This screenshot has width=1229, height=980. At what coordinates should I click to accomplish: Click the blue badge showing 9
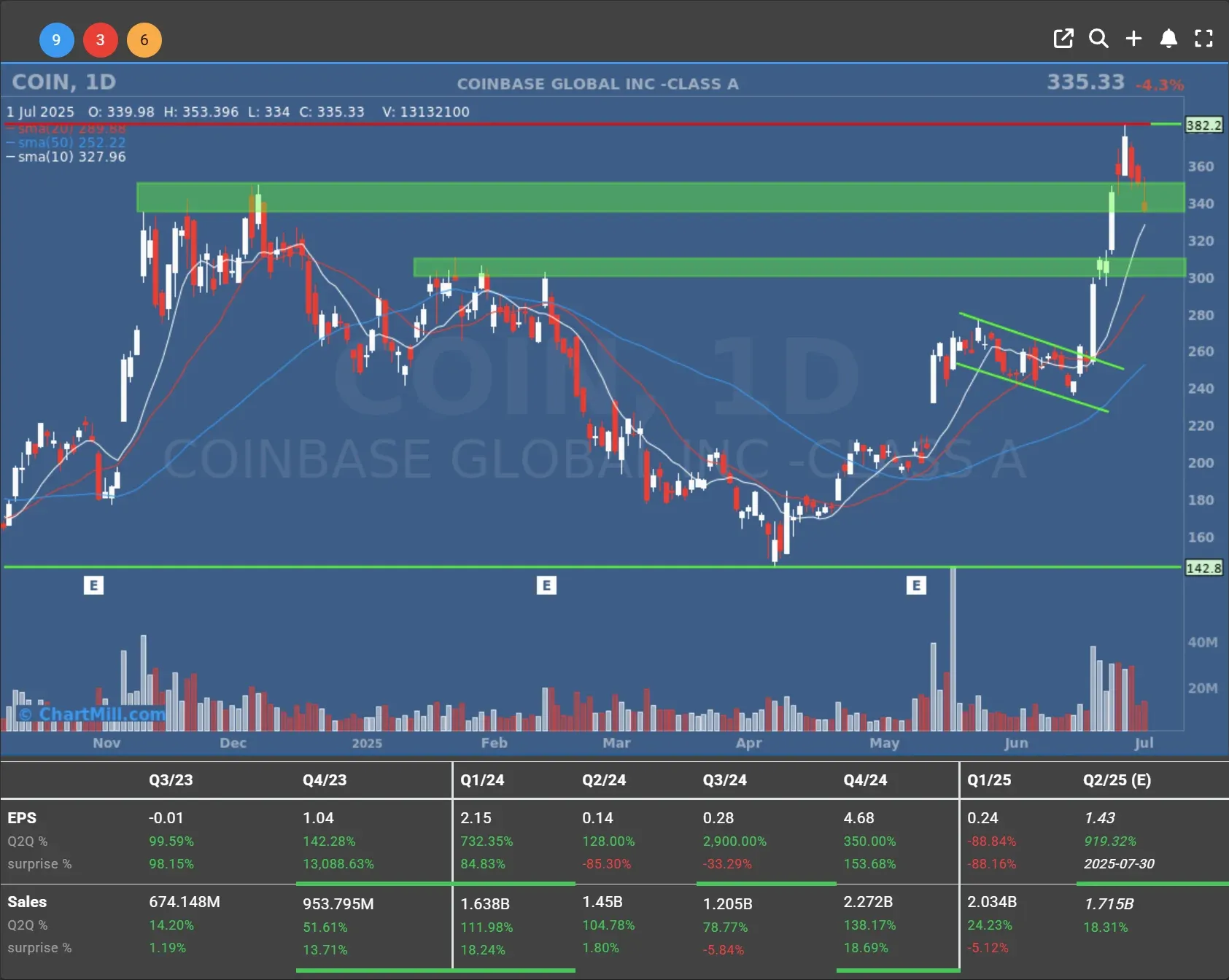coord(56,40)
